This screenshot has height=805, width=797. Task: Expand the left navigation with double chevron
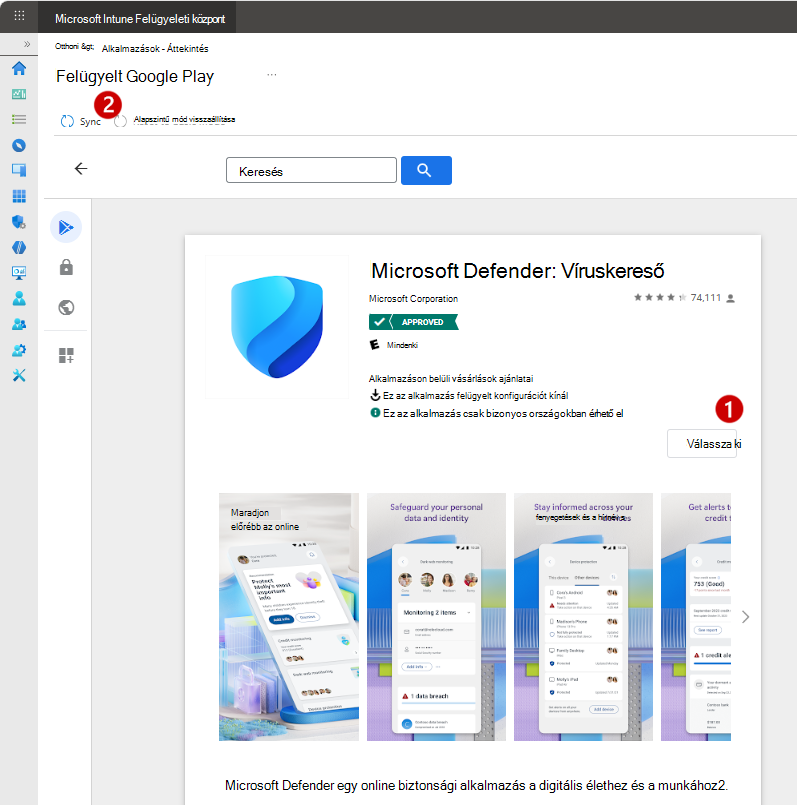coord(27,44)
